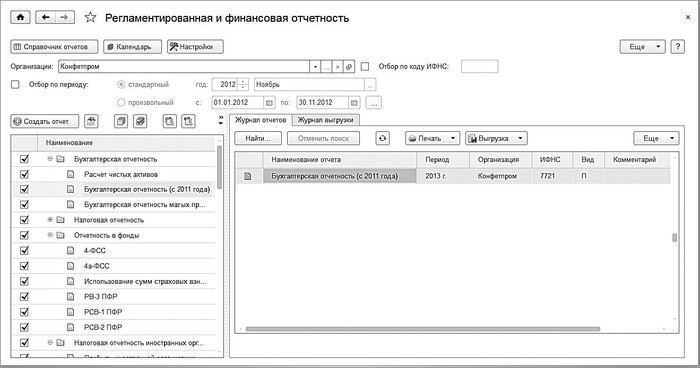Expand the hidden toolbar commands chevron
The height and width of the screenshot is (368, 700).
point(221,120)
